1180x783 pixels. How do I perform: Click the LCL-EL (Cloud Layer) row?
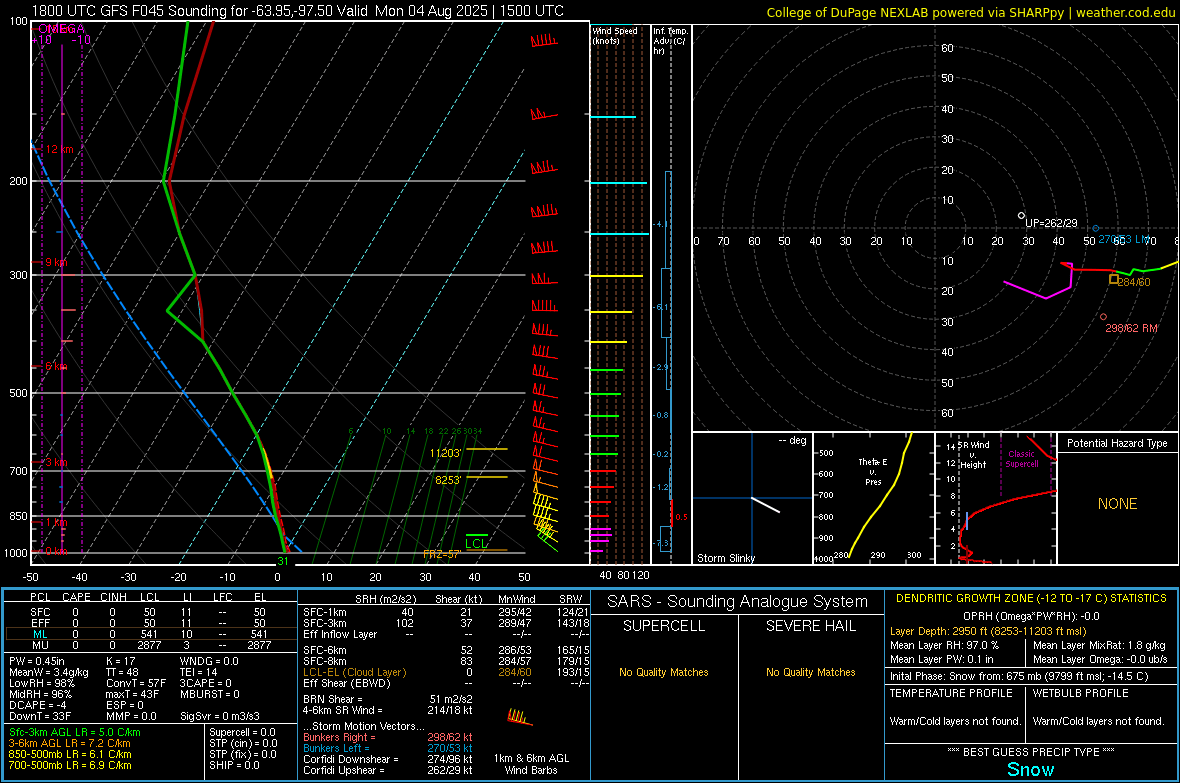pos(446,672)
